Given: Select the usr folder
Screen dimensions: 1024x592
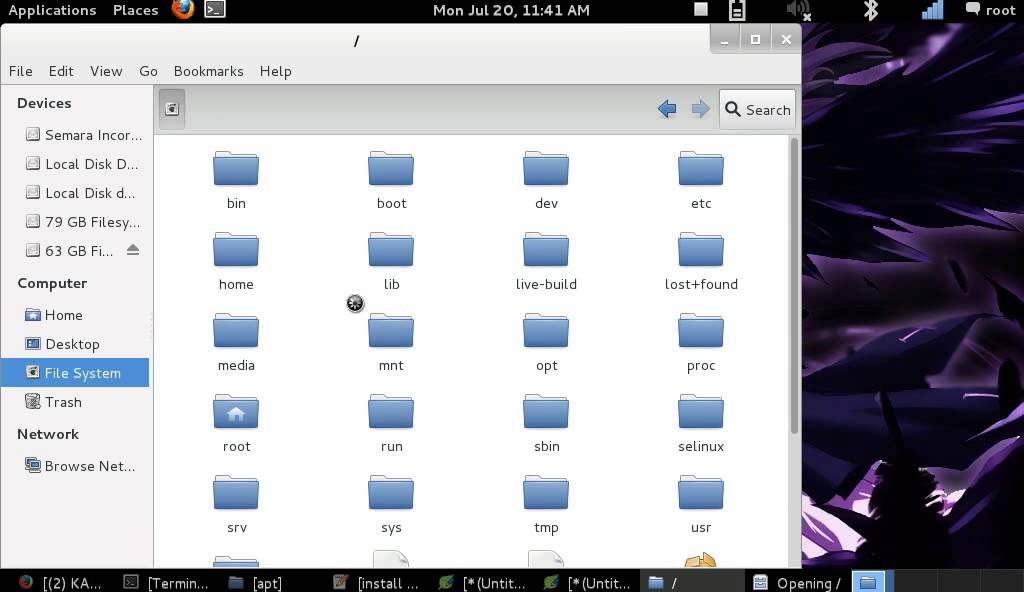Looking at the screenshot, I should click(701, 493).
